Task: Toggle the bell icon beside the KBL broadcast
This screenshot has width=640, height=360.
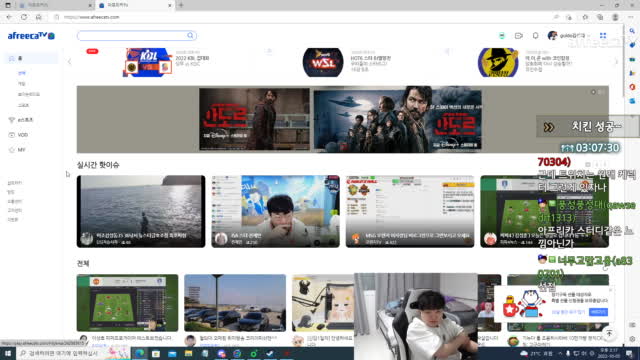Action: click(x=269, y=51)
